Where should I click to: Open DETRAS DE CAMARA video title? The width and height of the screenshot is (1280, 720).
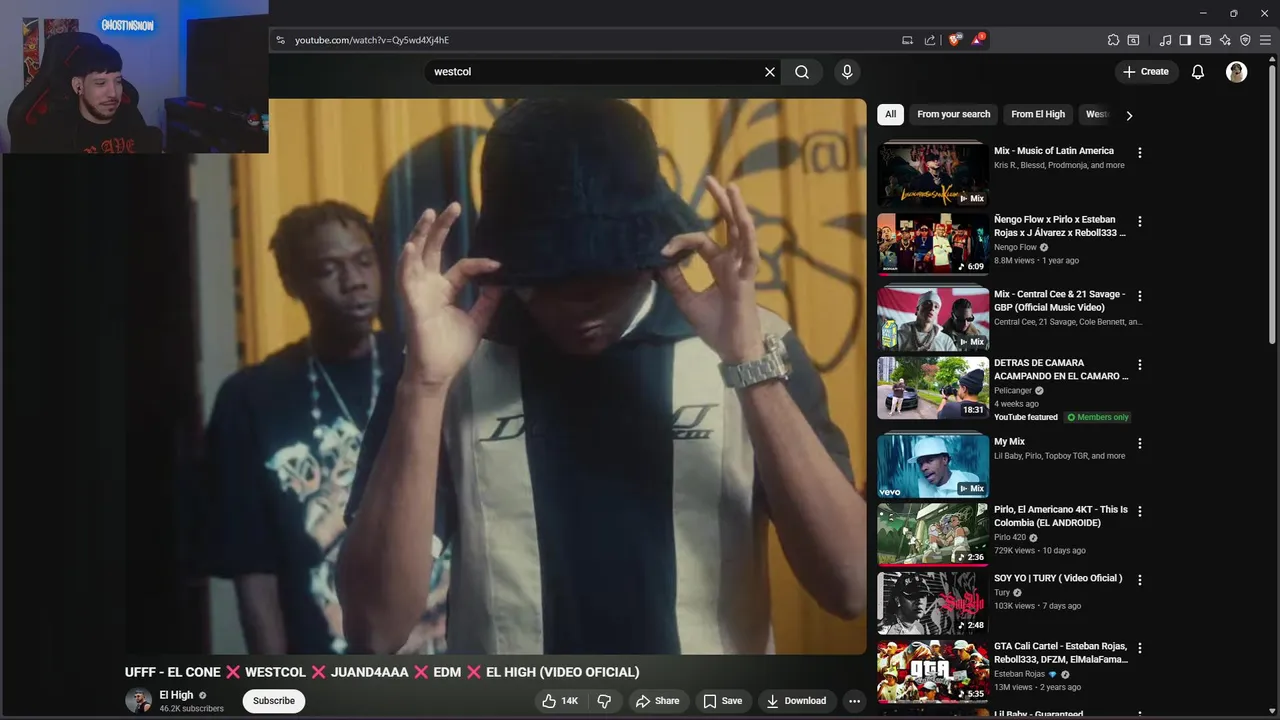click(x=1061, y=369)
